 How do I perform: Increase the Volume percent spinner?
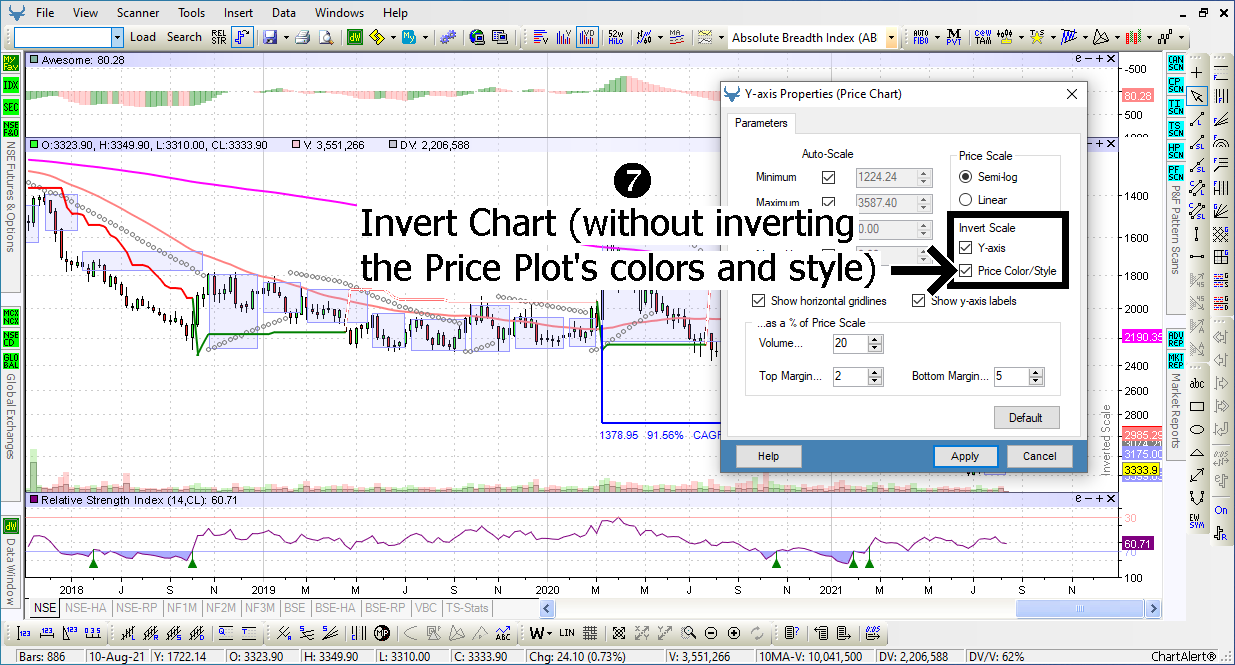coord(876,339)
